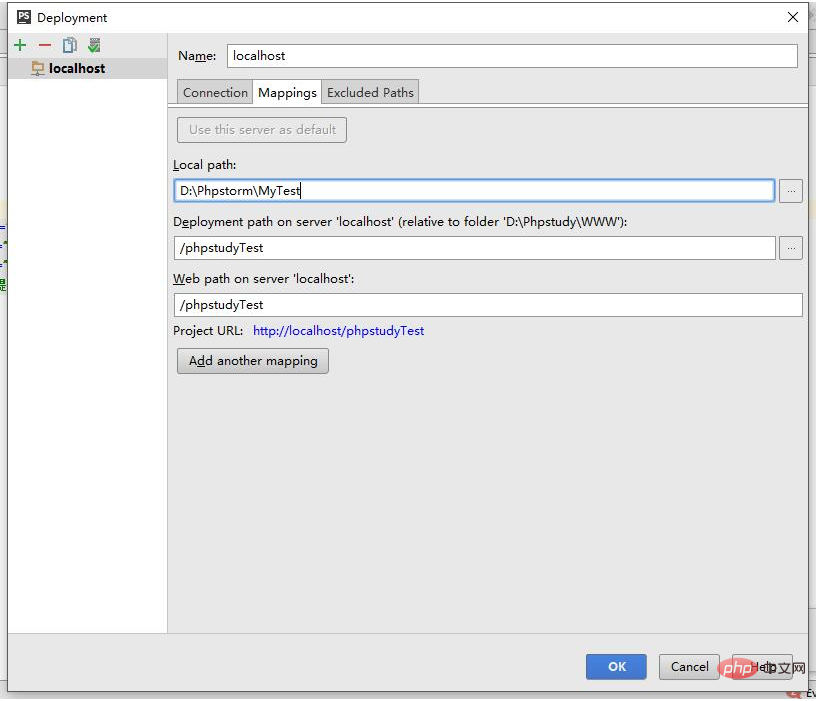Image resolution: width=816 pixels, height=701 pixels.
Task: Switch to the Connection tab
Action: pos(215,92)
